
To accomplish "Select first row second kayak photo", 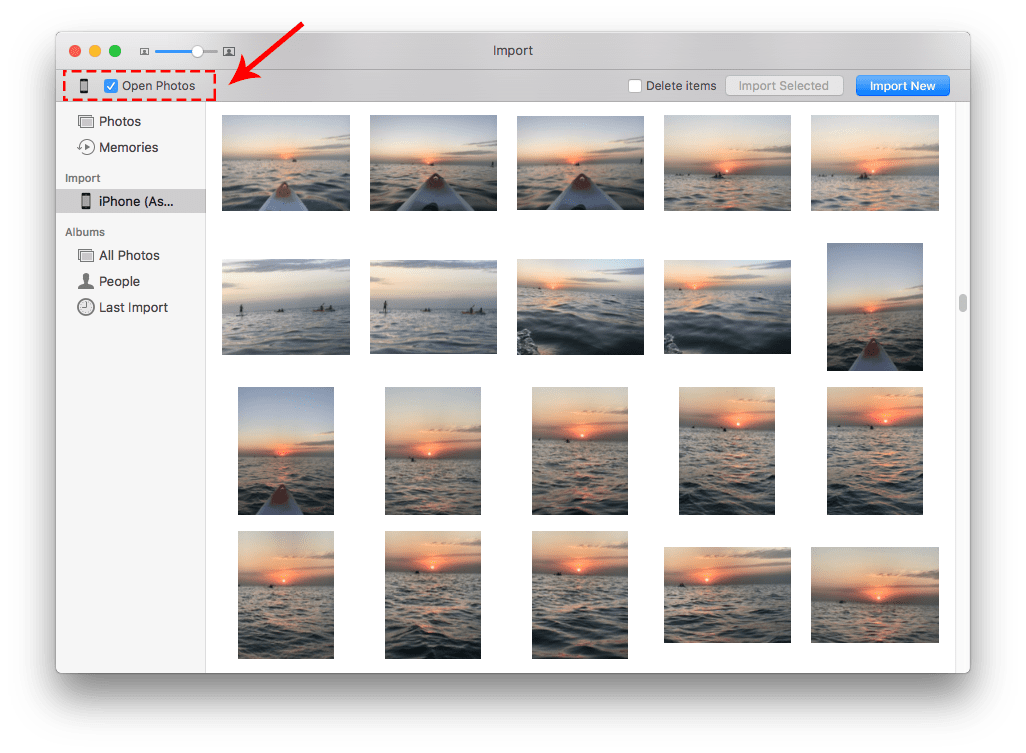I will [x=433, y=163].
